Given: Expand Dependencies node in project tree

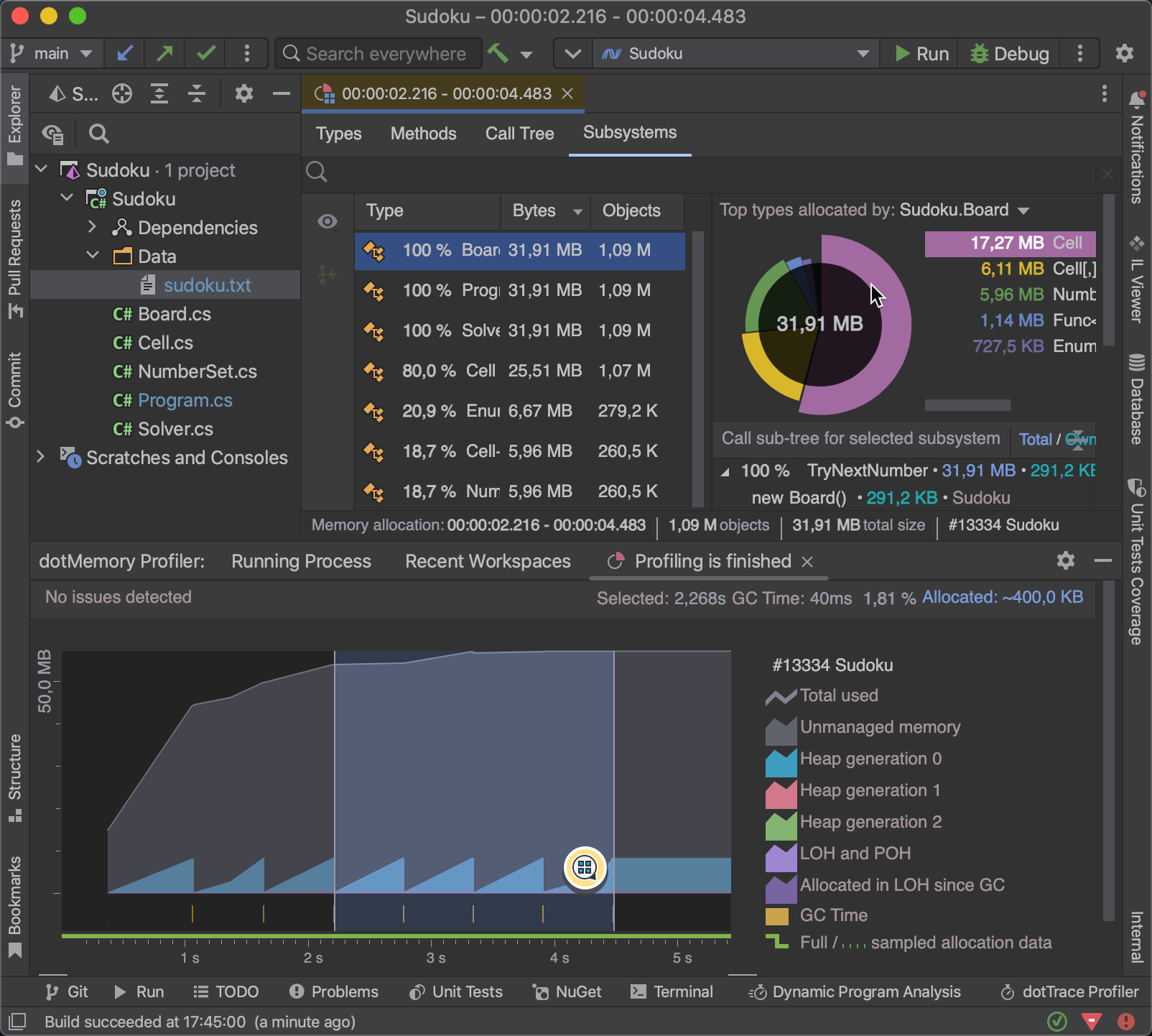Looking at the screenshot, I should pos(92,228).
